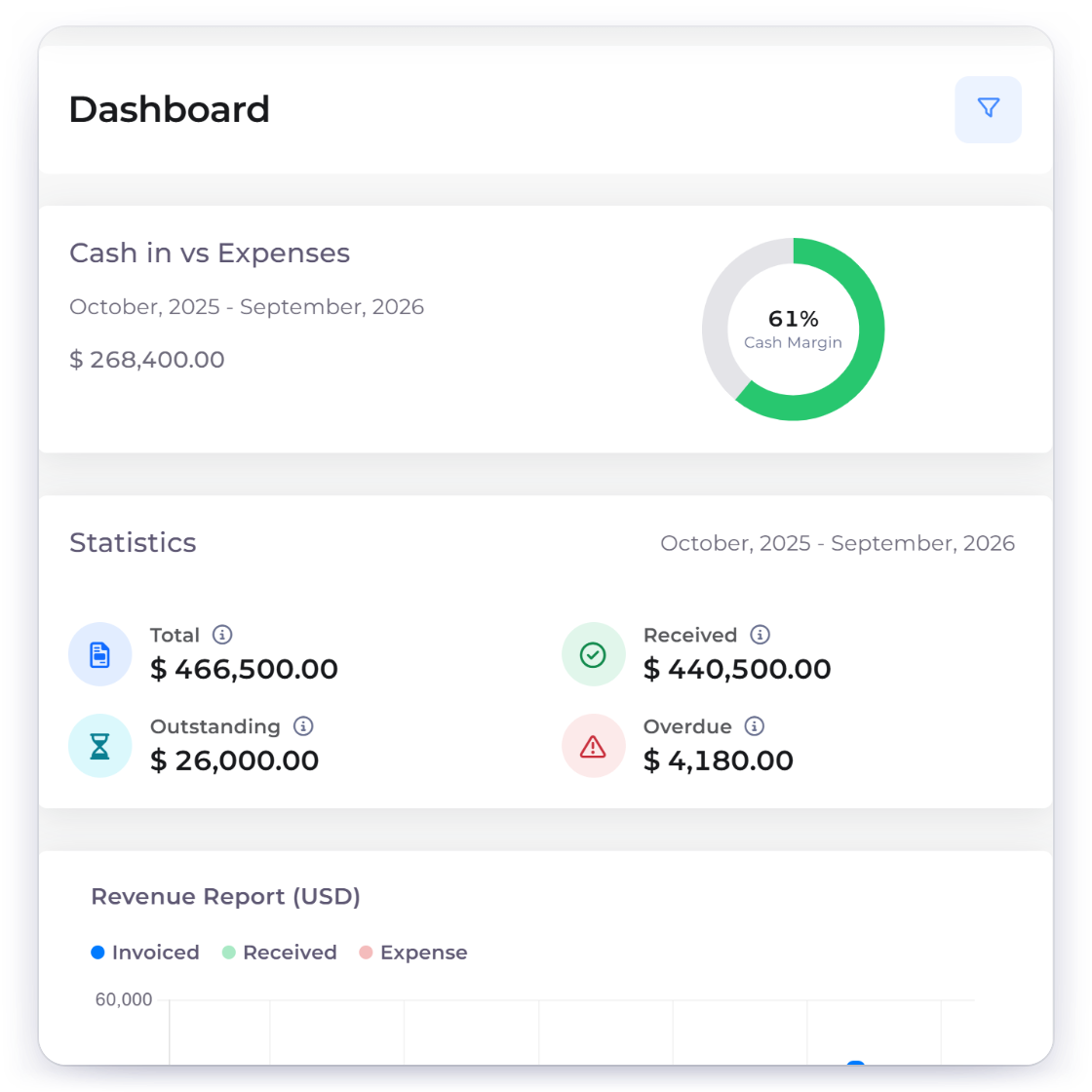This screenshot has height=1092, width=1092.
Task: Toggle the Invoiced series in chart legend
Action: 145,952
